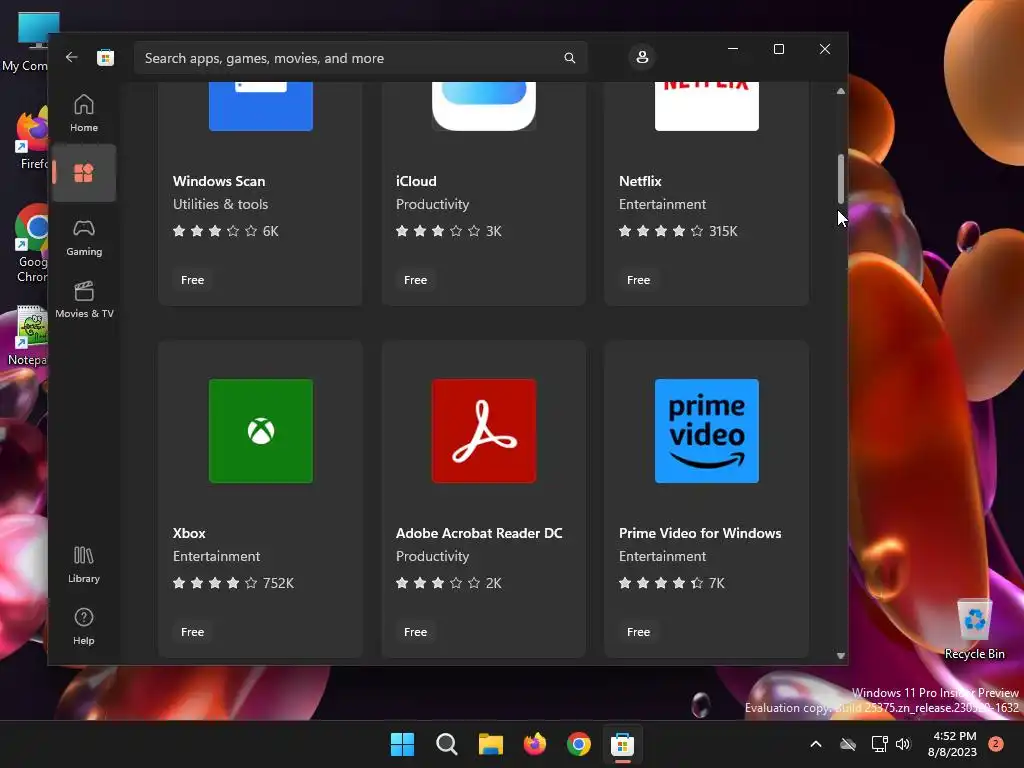Go back with the Store back arrow
The width and height of the screenshot is (1024, 768).
[71, 57]
